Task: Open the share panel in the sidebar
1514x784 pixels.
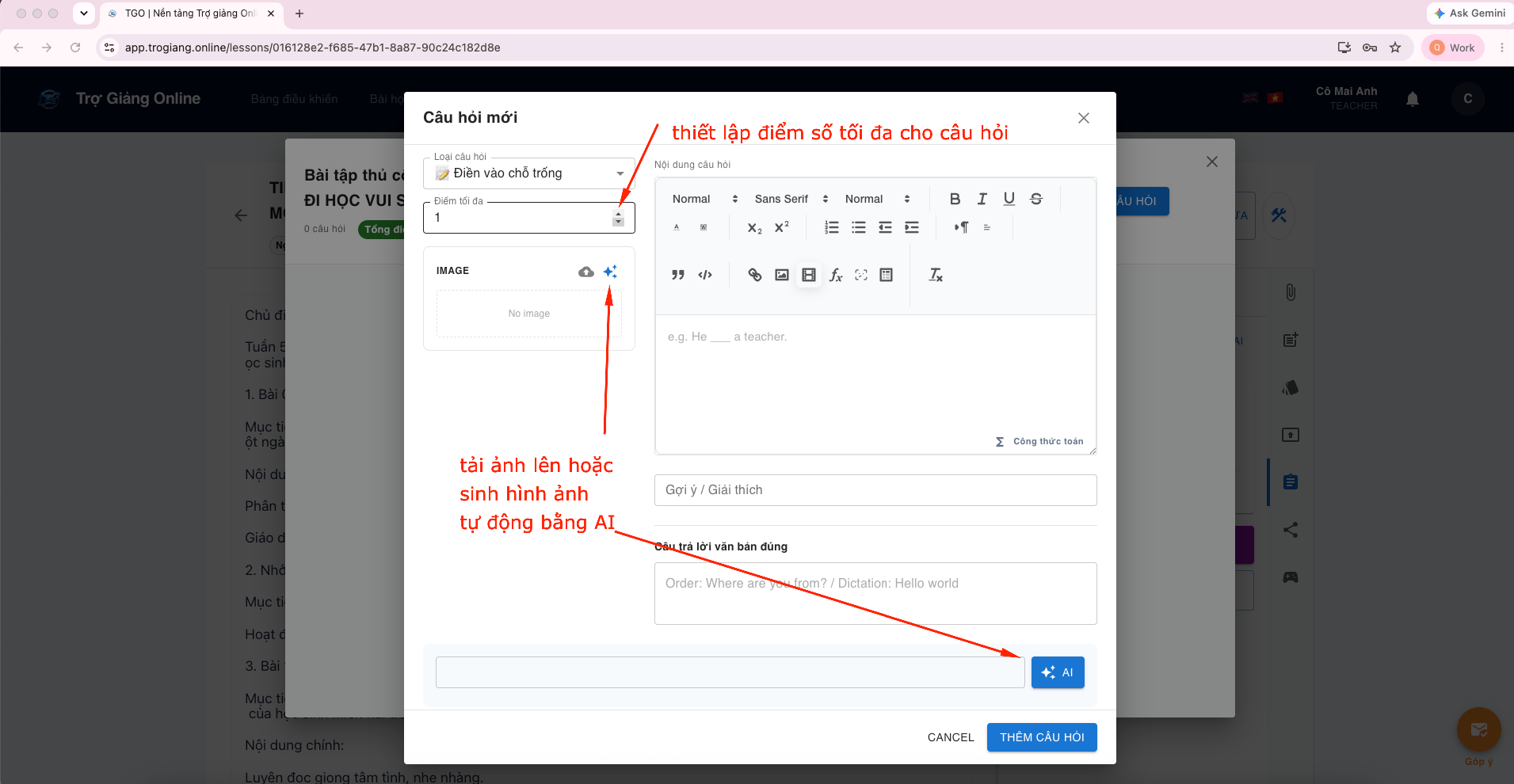Action: tap(1291, 530)
